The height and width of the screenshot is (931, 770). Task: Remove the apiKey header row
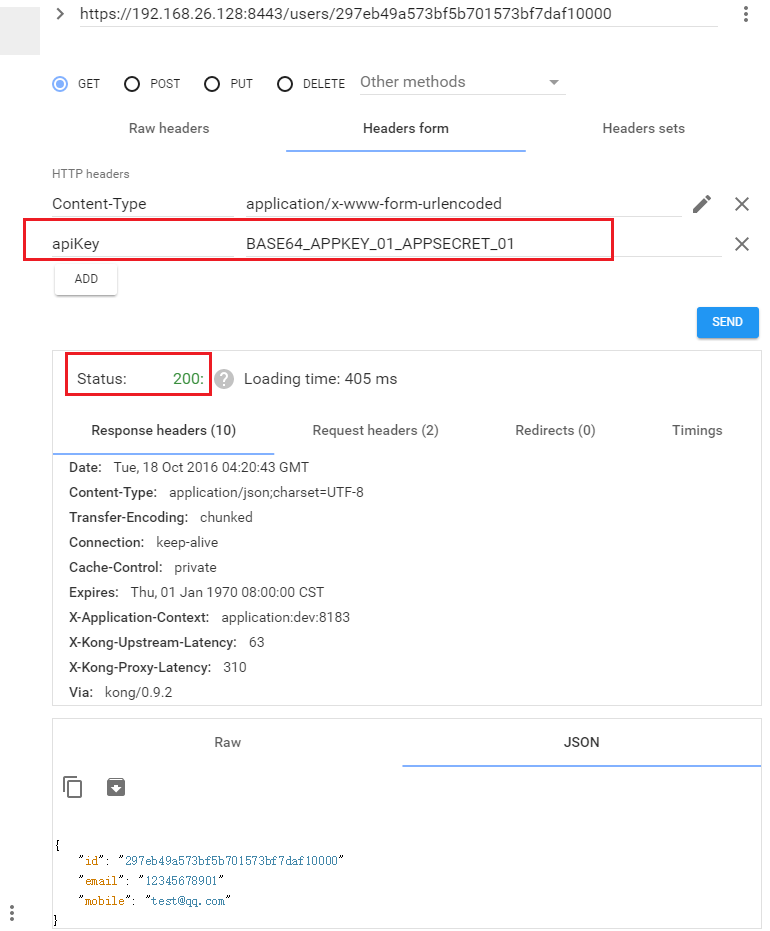click(x=742, y=244)
